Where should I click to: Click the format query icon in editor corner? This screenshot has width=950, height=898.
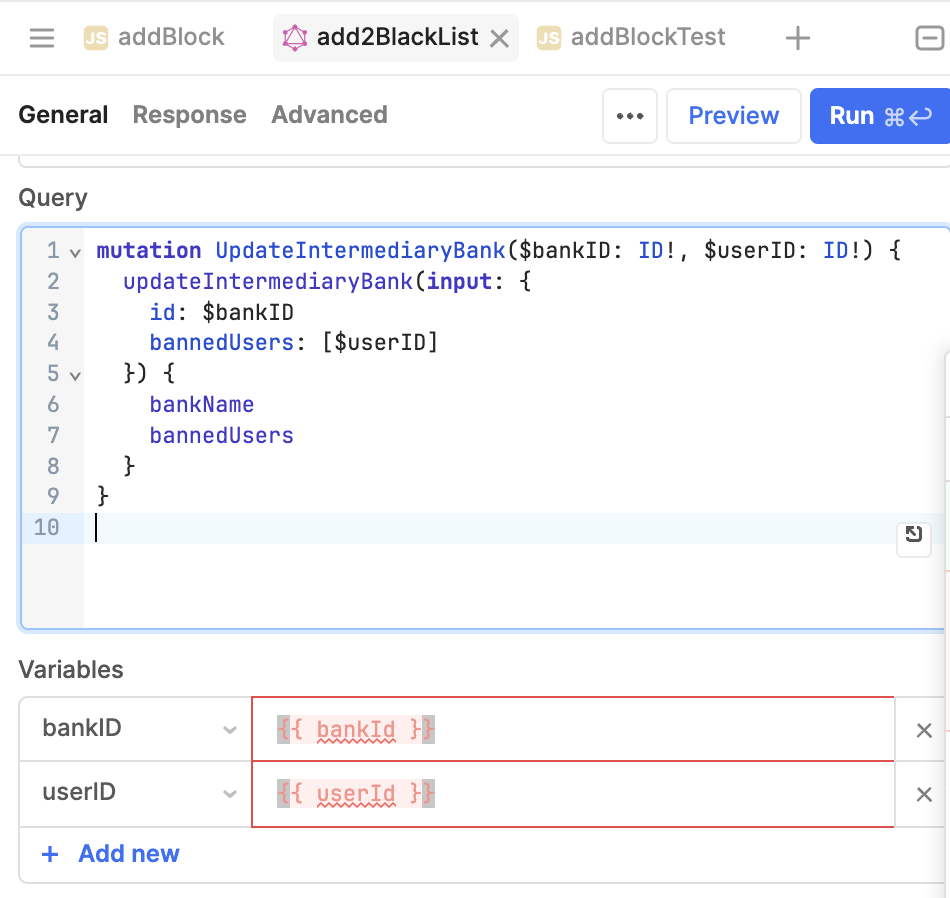tap(913, 535)
